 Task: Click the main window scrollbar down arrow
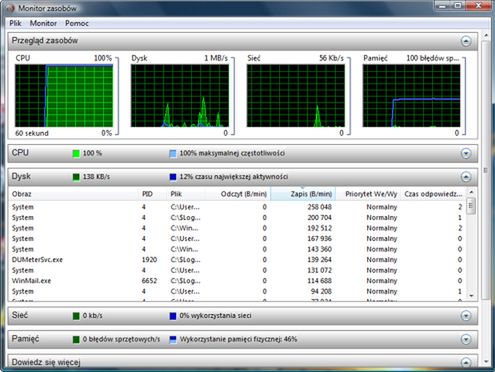tap(486, 362)
